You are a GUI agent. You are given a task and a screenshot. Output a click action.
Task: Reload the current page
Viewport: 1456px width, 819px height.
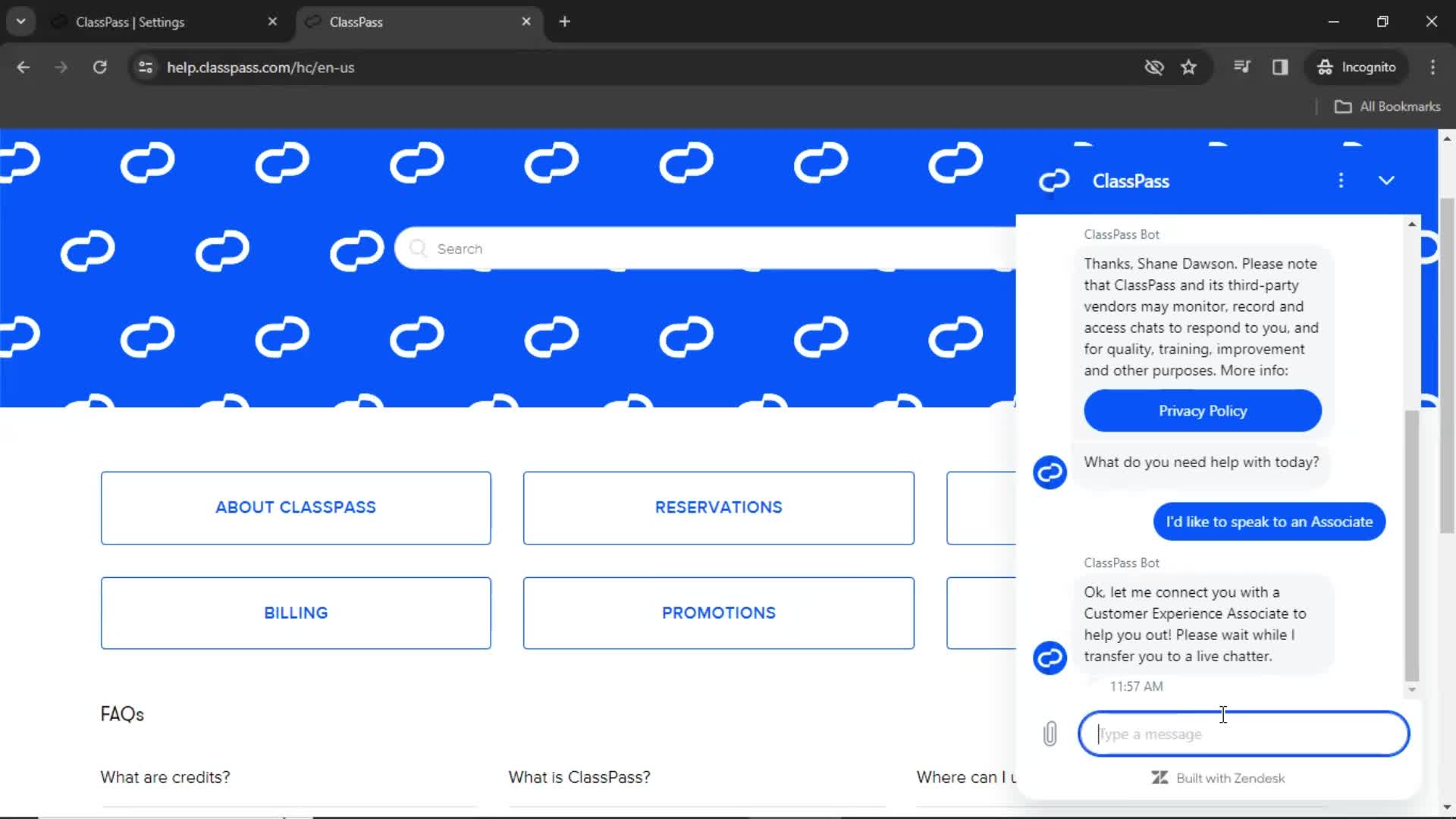point(99,67)
